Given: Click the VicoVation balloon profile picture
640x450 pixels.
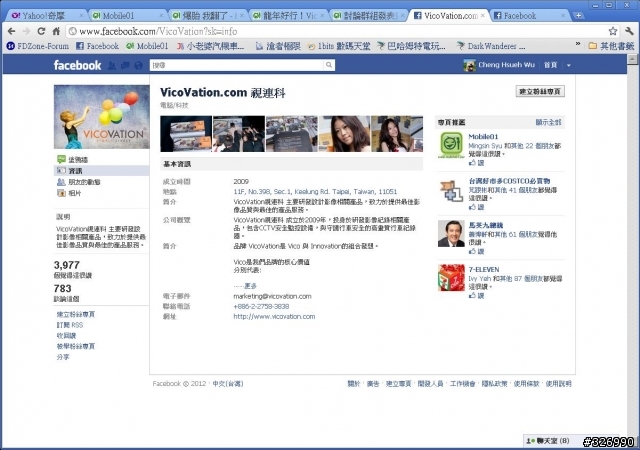Looking at the screenshot, I should (x=102, y=117).
